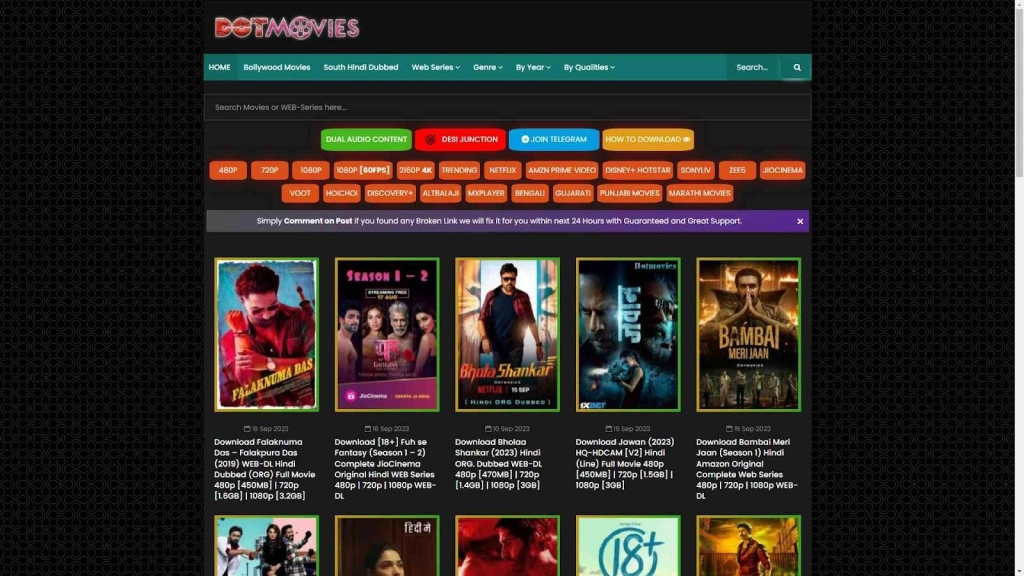The height and width of the screenshot is (576, 1024).
Task: Select the NETFLIX category badge
Action: [x=503, y=170]
